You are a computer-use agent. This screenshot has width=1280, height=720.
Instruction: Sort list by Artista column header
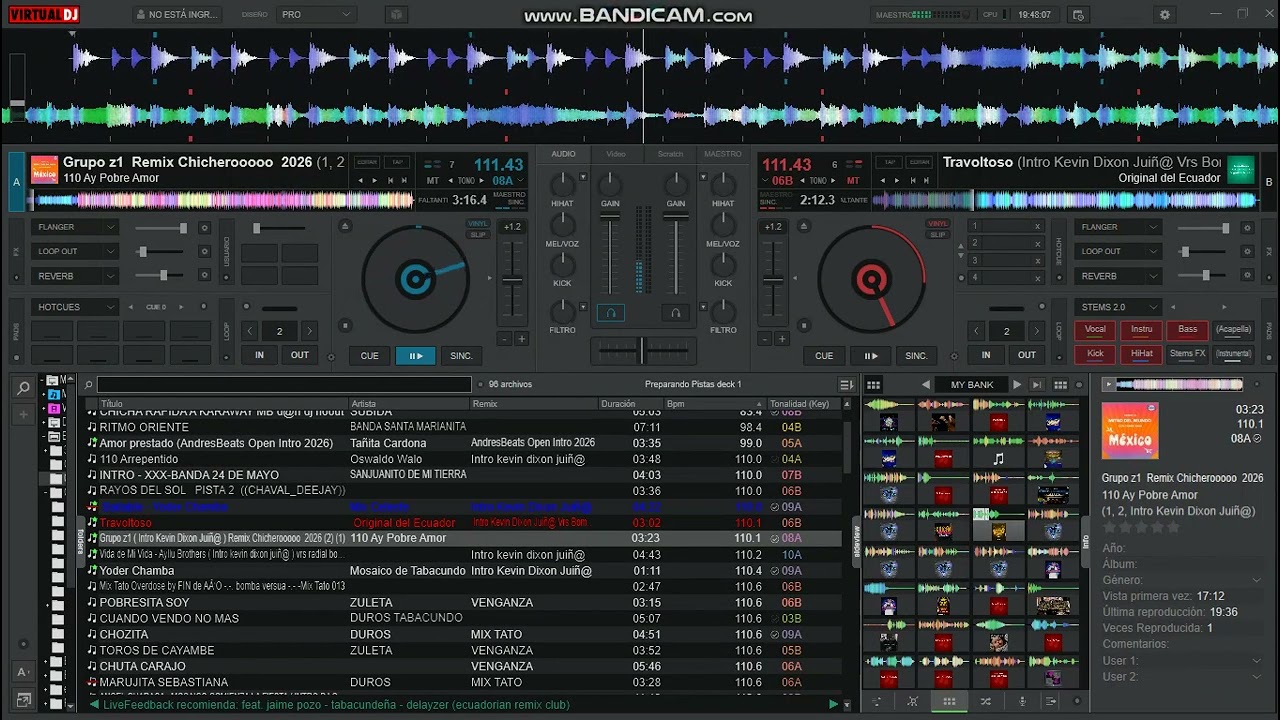click(408, 404)
